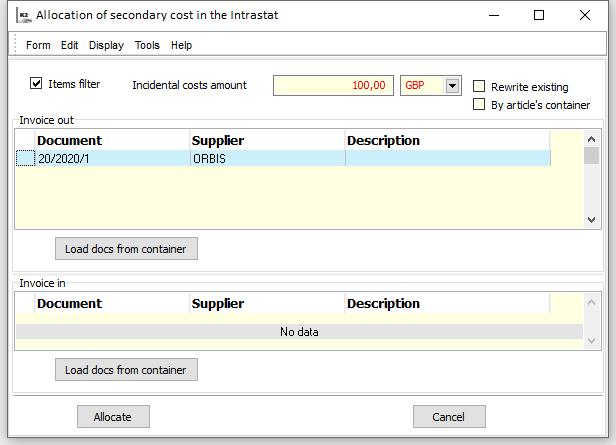Click the K2 application icon in title bar
The height and width of the screenshot is (445, 616).
click(x=23, y=15)
